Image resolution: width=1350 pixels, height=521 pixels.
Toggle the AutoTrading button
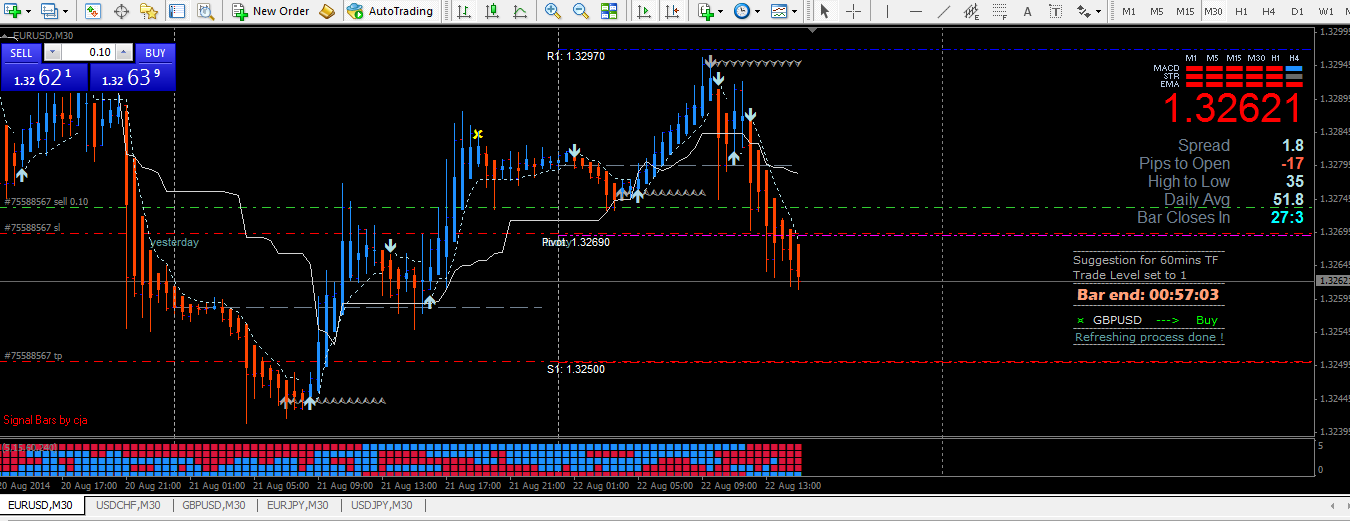390,11
